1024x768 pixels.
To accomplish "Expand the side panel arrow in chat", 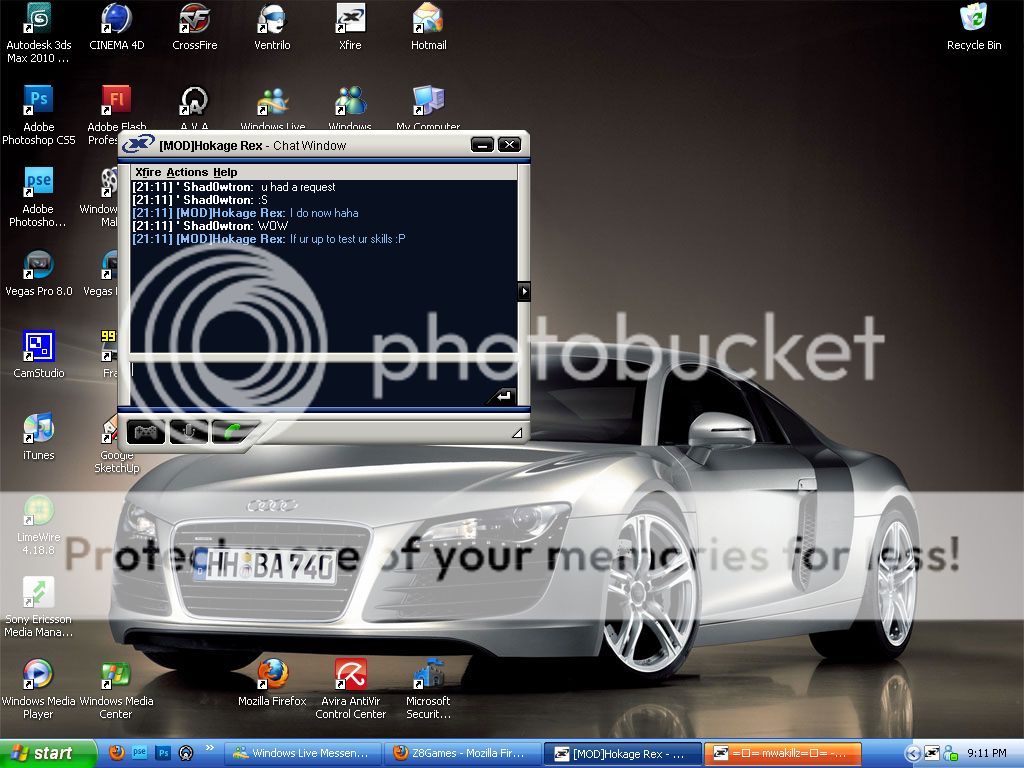I will (x=522, y=291).
